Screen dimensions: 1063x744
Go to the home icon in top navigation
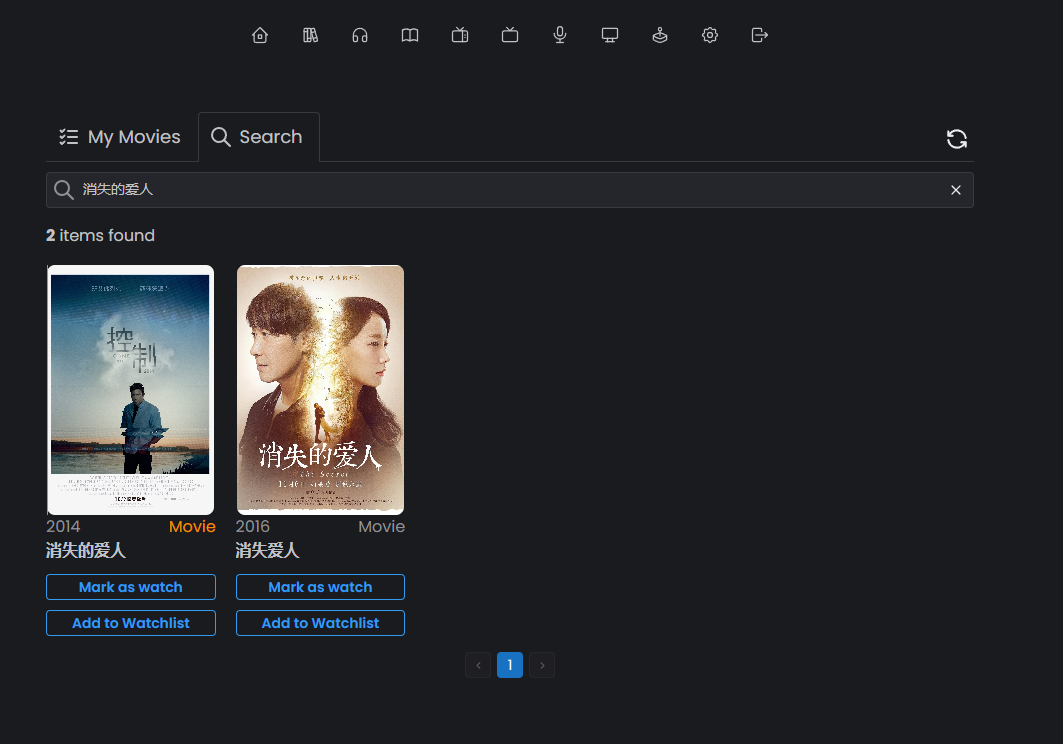260,36
